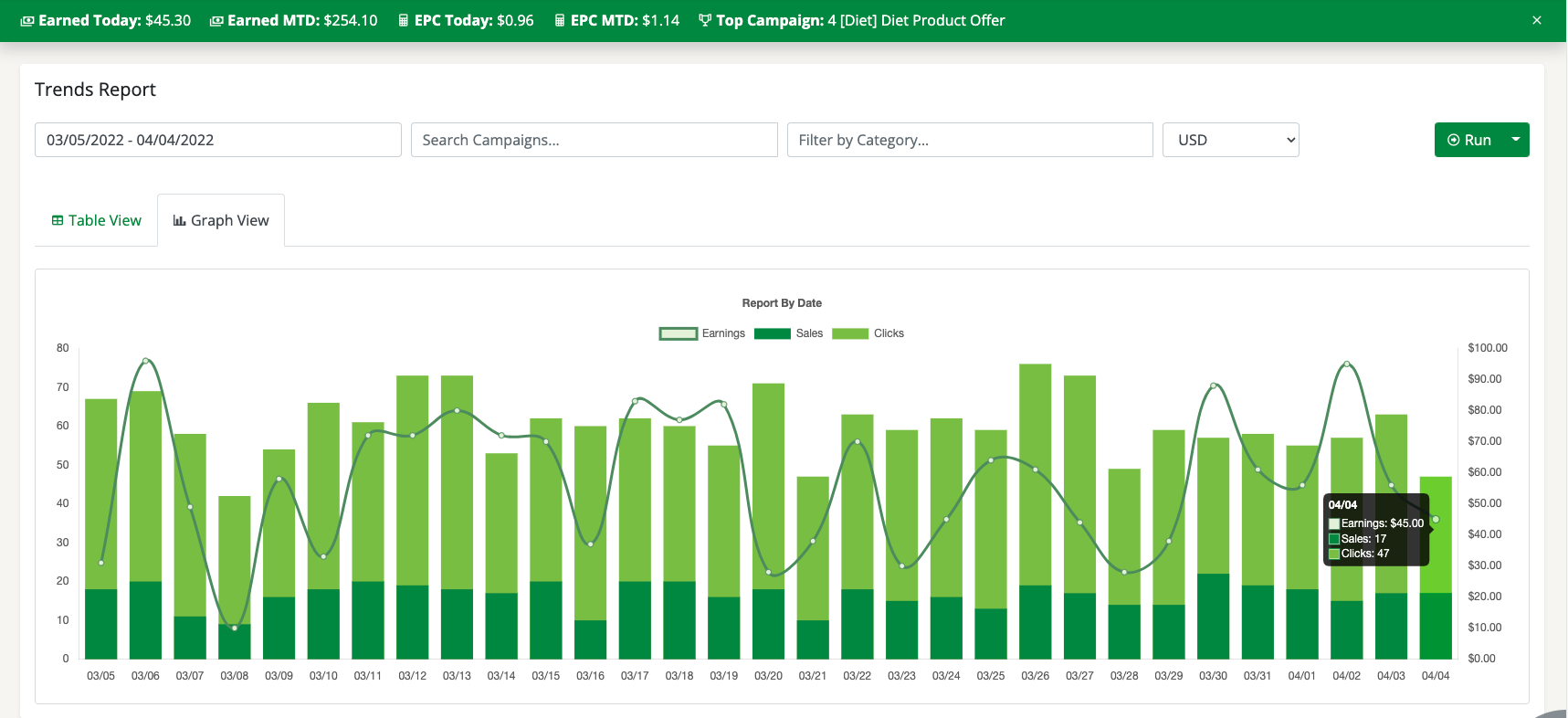
Task: Select the Graph View tab
Action: (221, 221)
